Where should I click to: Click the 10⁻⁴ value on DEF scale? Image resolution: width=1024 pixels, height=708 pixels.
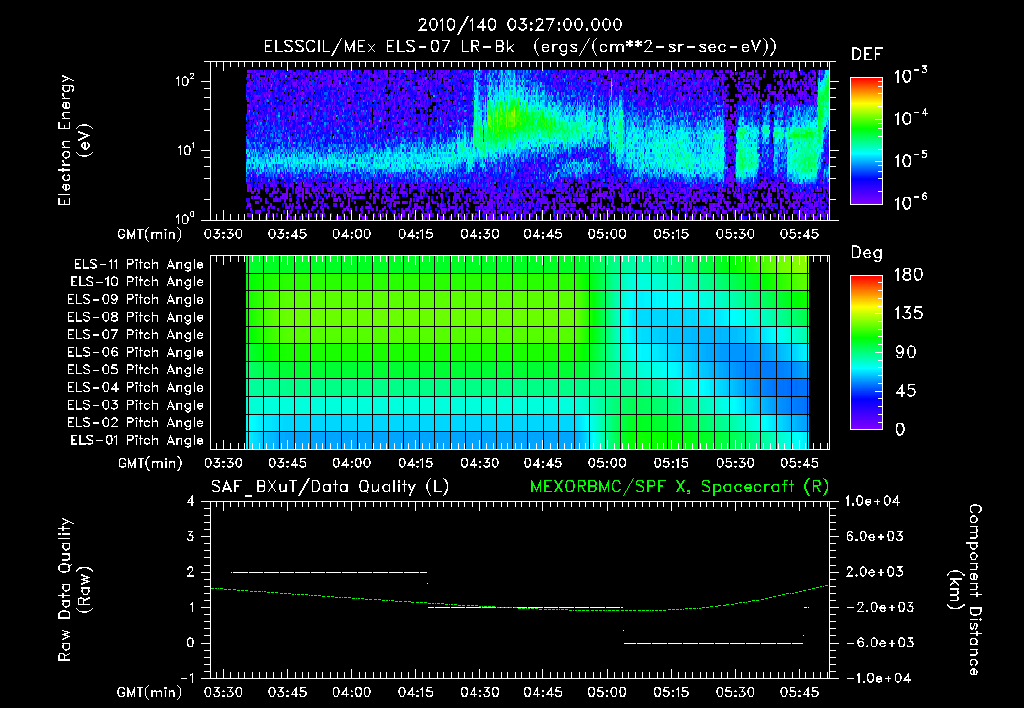click(910, 118)
